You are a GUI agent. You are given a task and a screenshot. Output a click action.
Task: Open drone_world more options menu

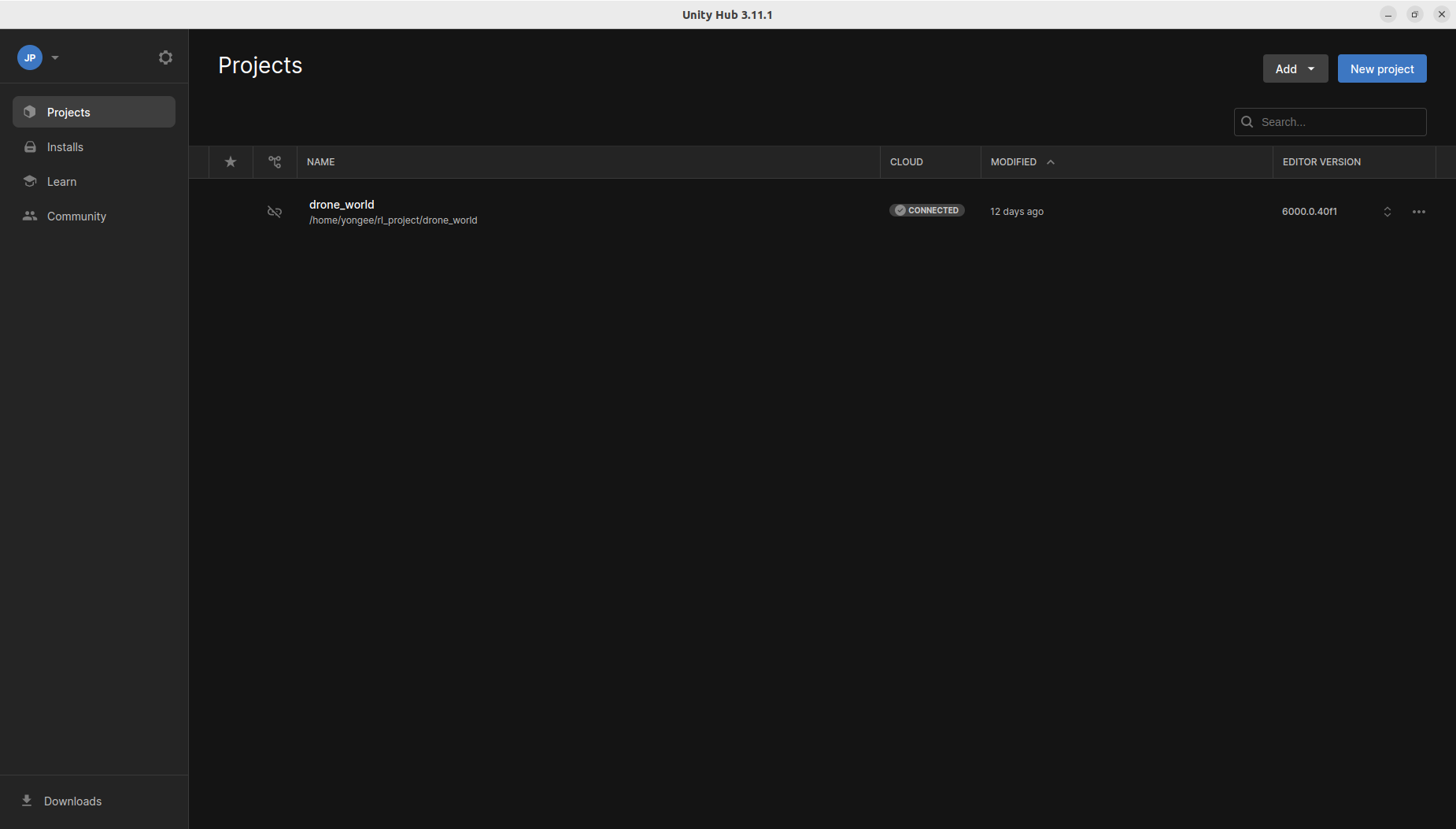[1419, 212]
